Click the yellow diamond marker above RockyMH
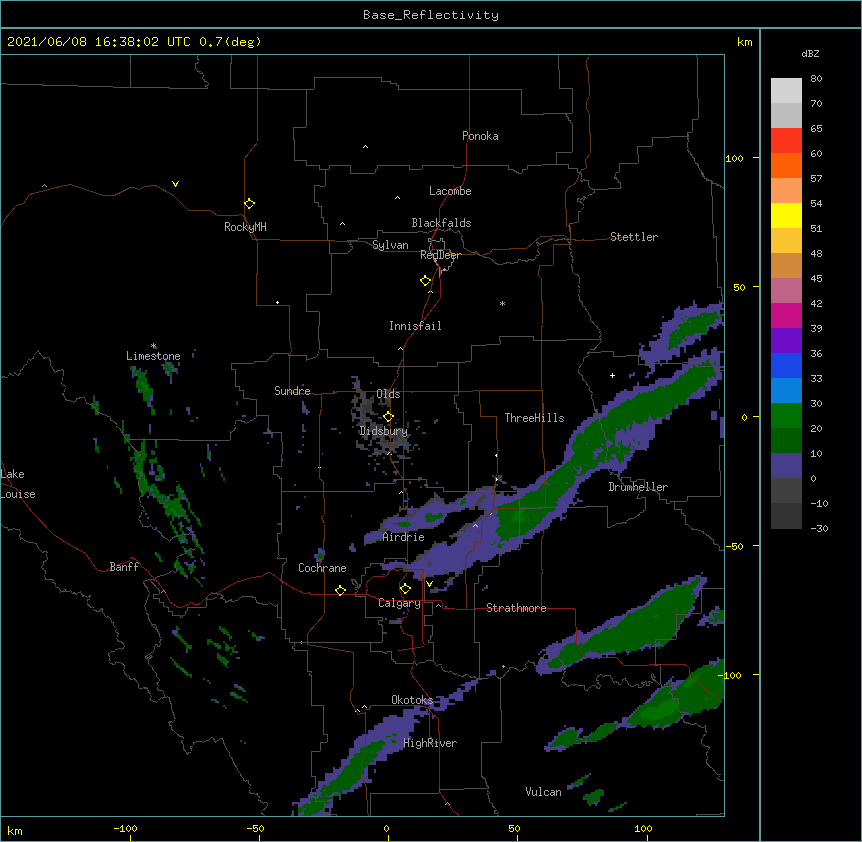This screenshot has height=842, width=862. (249, 204)
